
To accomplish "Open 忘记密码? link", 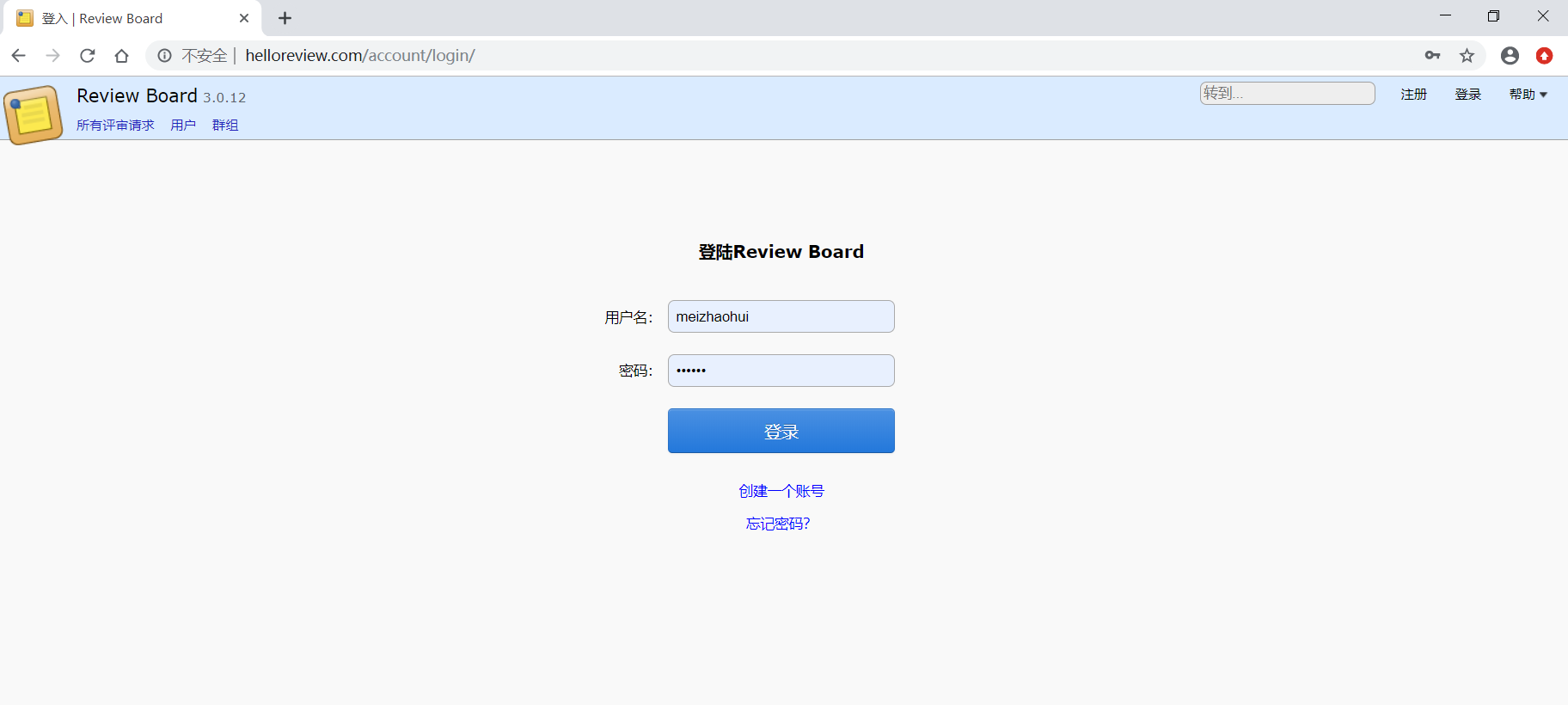I will tap(778, 524).
